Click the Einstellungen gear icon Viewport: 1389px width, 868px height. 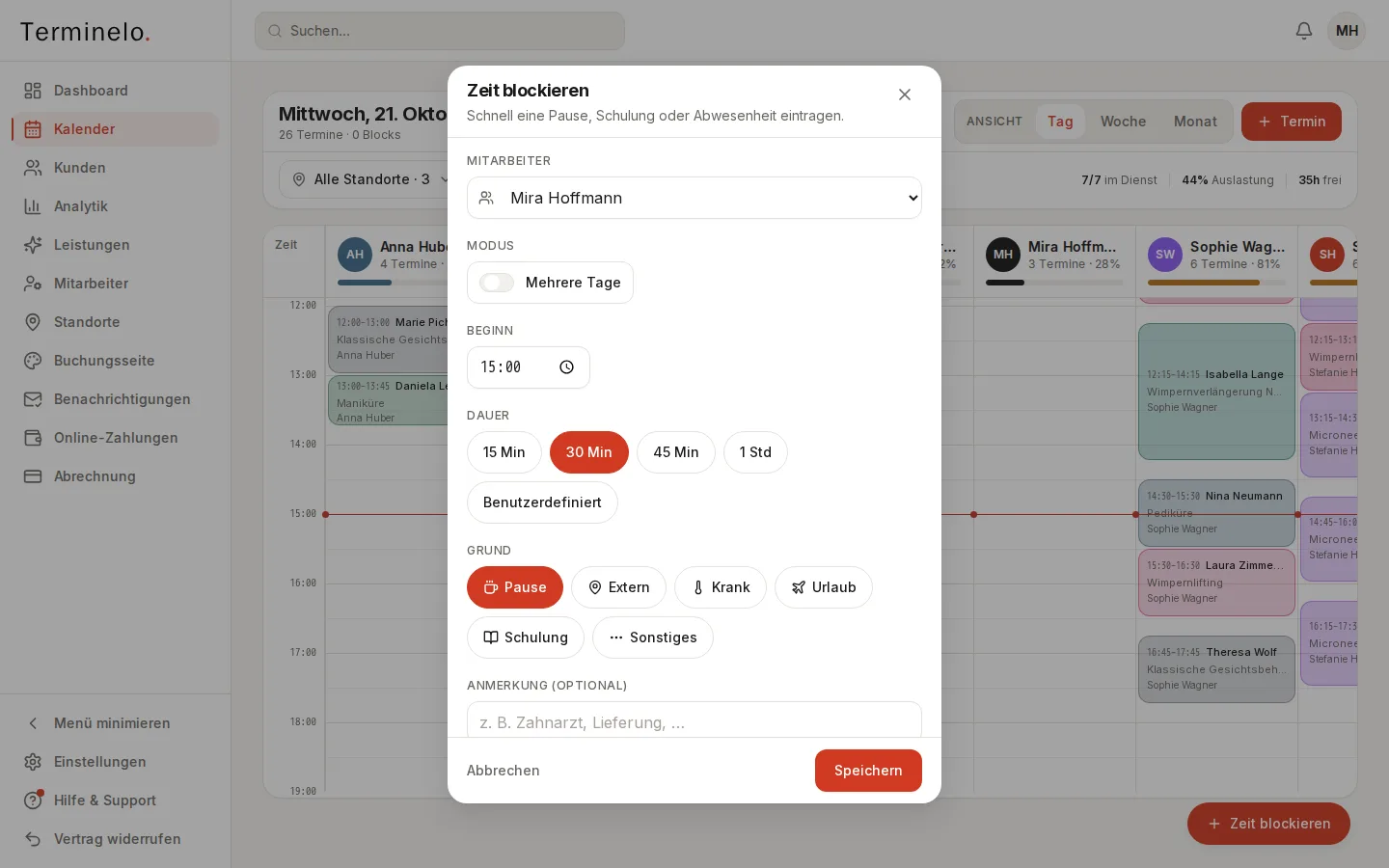(x=33, y=762)
